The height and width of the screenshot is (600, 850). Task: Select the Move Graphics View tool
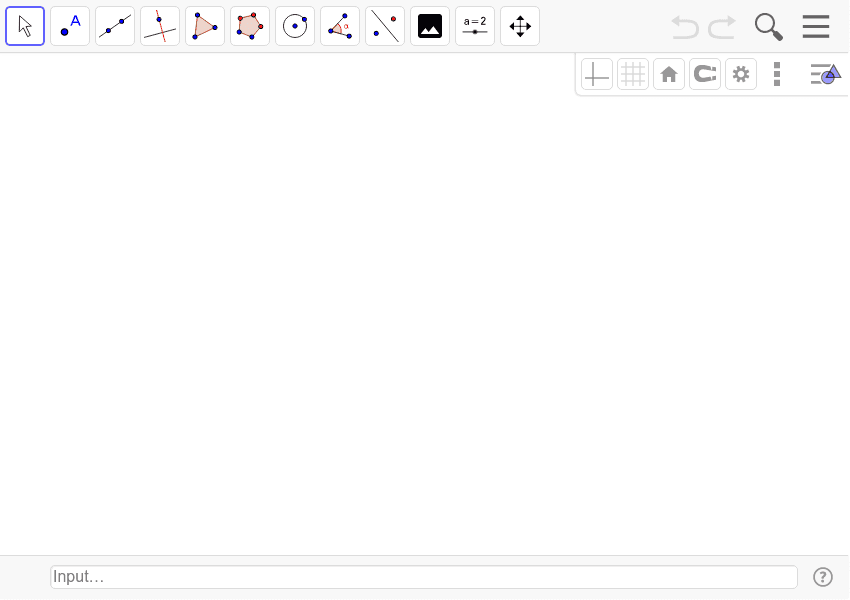click(x=520, y=26)
